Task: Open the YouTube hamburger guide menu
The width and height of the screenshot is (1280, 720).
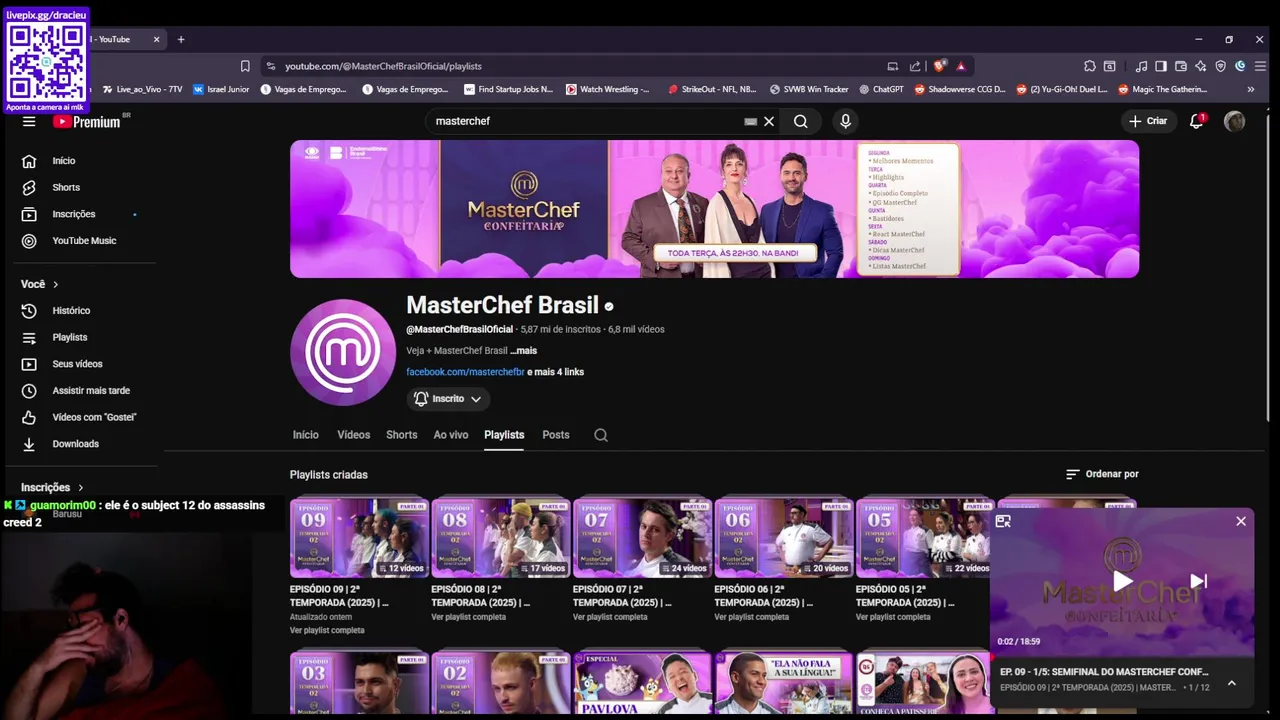Action: point(29,121)
